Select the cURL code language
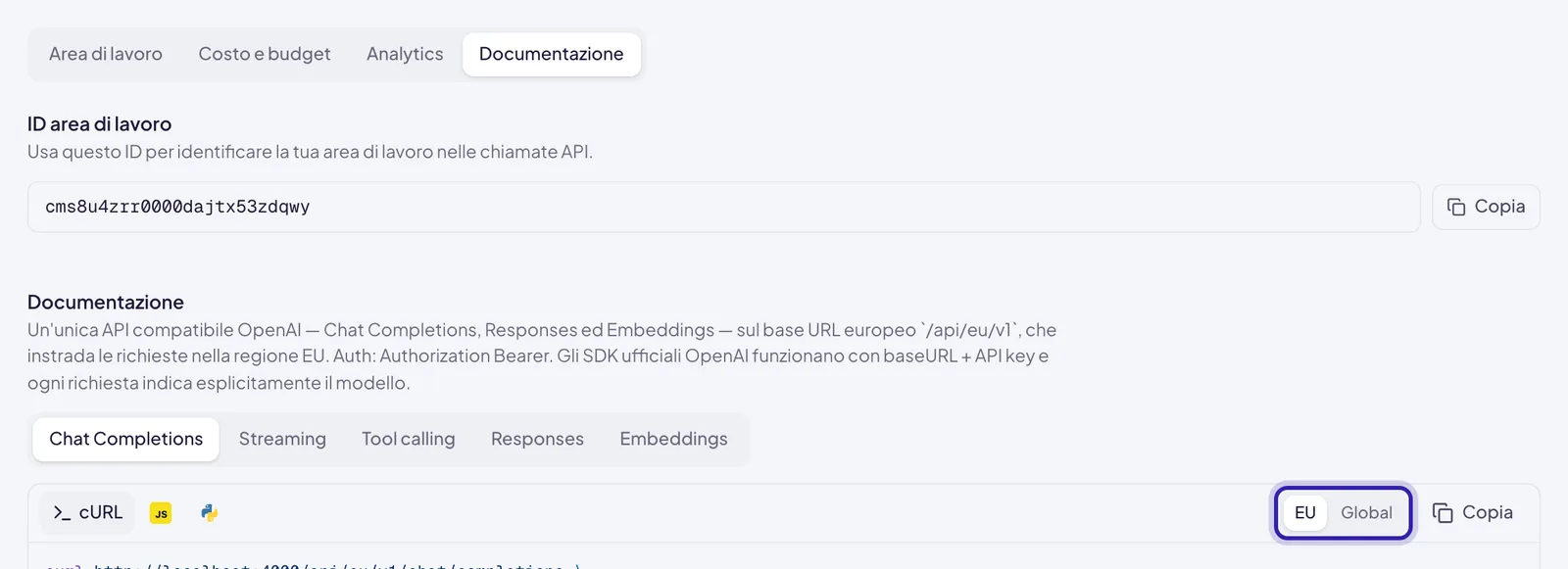The height and width of the screenshot is (569, 1568). (88, 512)
